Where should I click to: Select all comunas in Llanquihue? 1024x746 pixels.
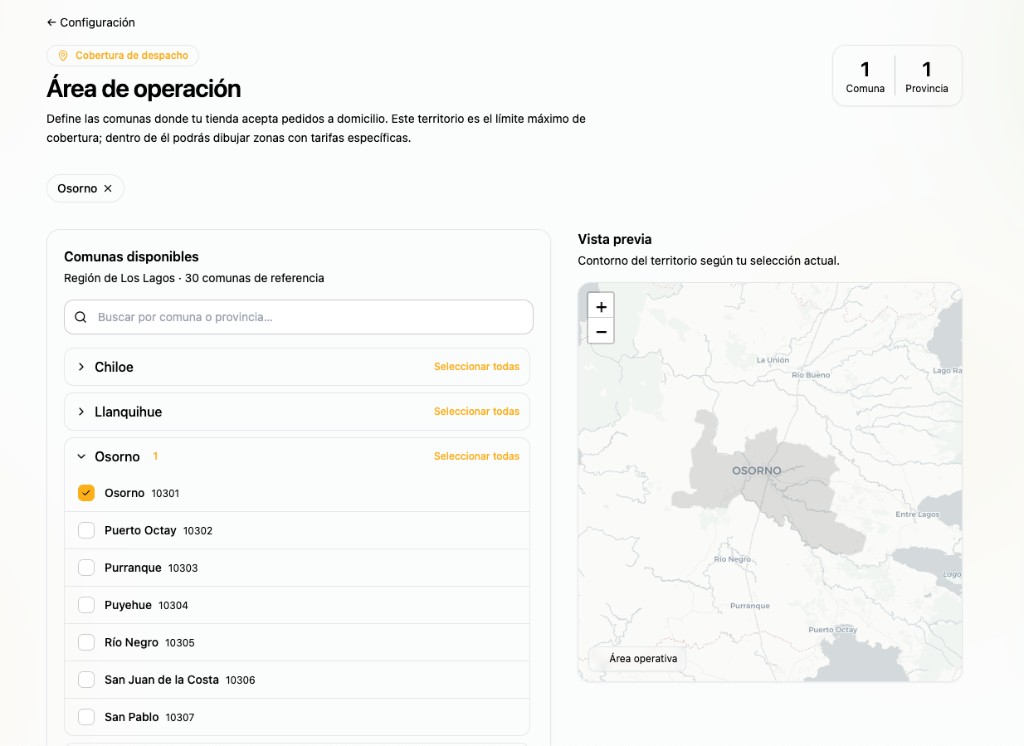click(x=476, y=412)
